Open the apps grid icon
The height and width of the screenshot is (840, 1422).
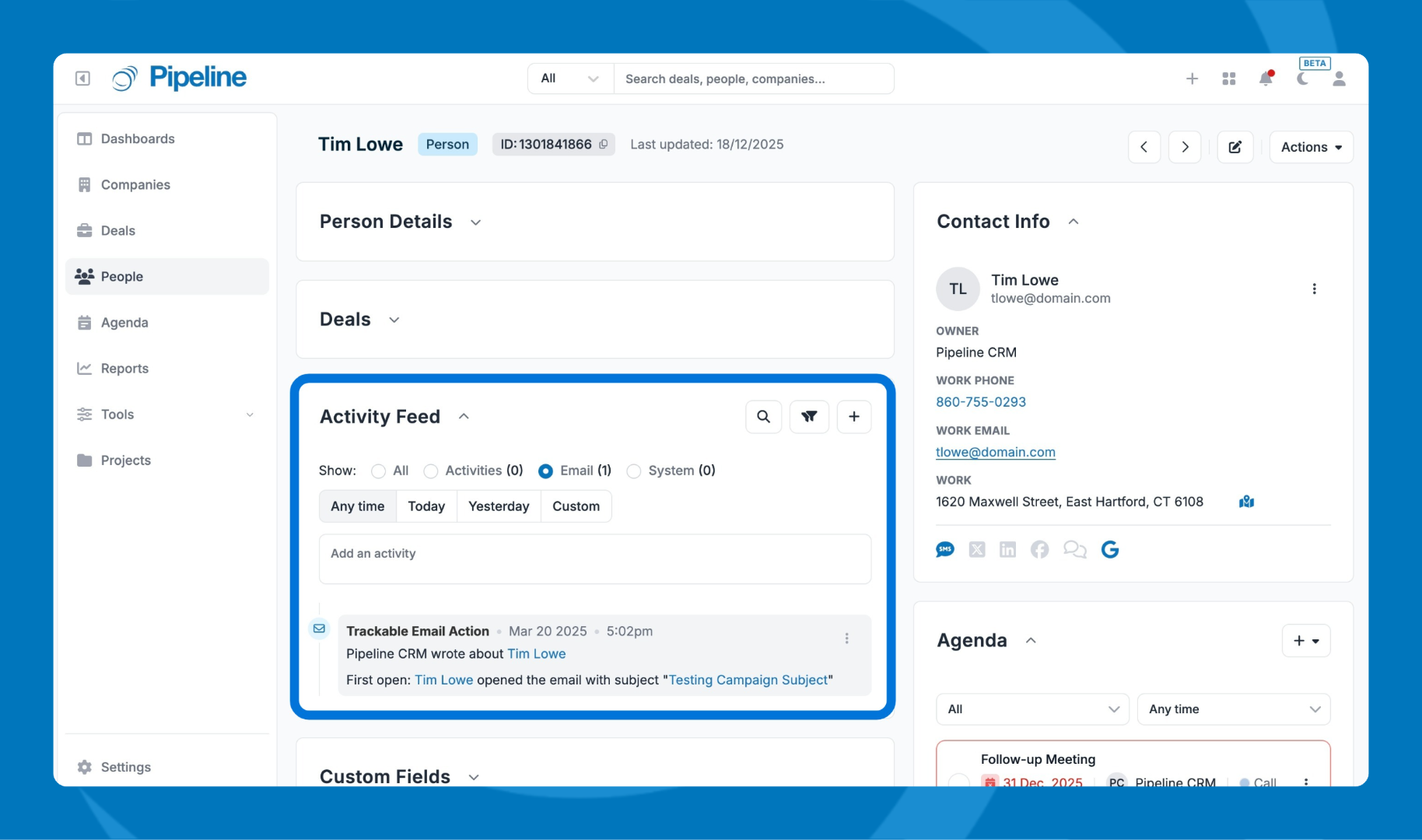pyautogui.click(x=1229, y=79)
